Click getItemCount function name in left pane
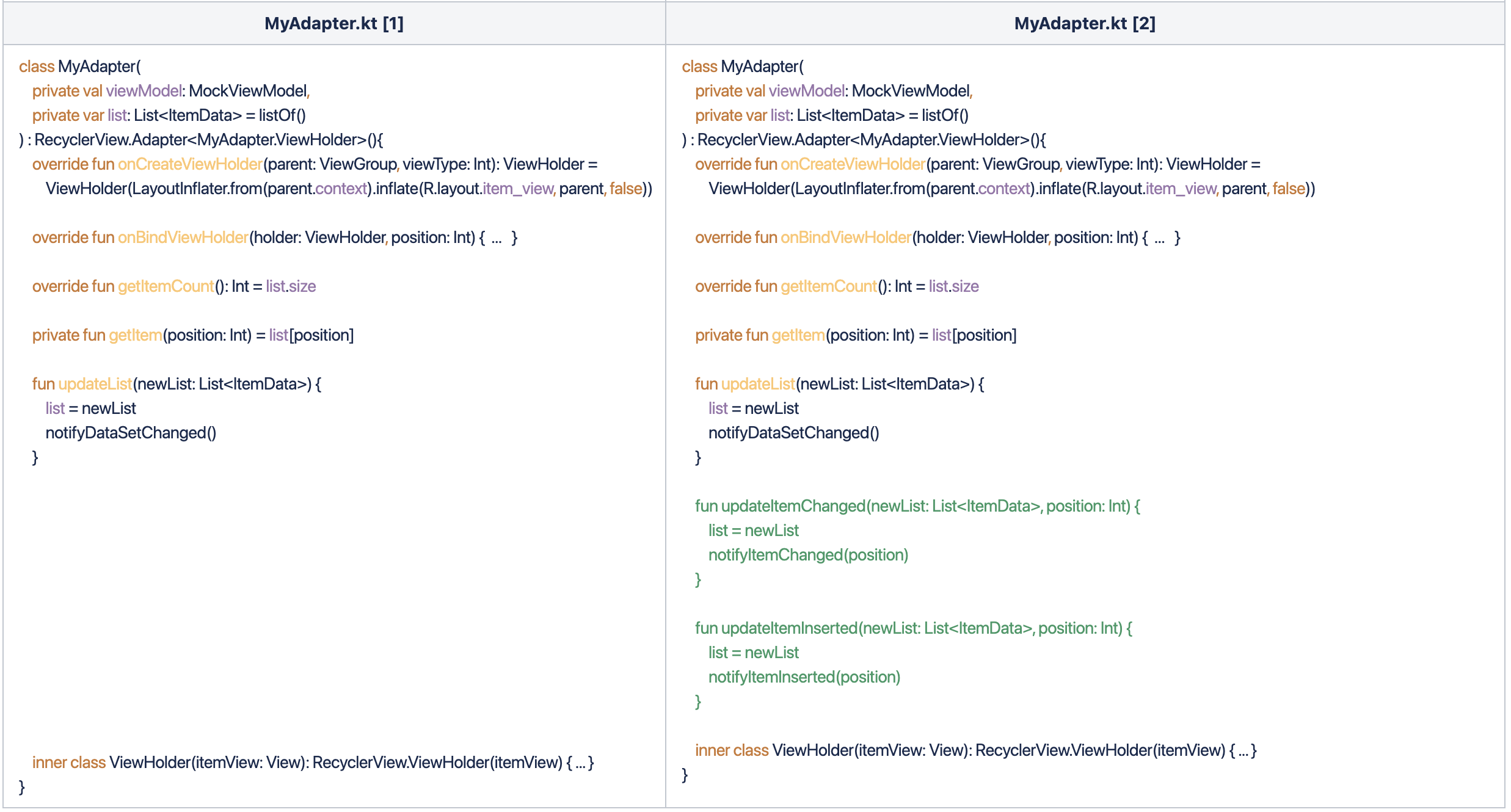The width and height of the screenshot is (1511, 812). (x=166, y=286)
